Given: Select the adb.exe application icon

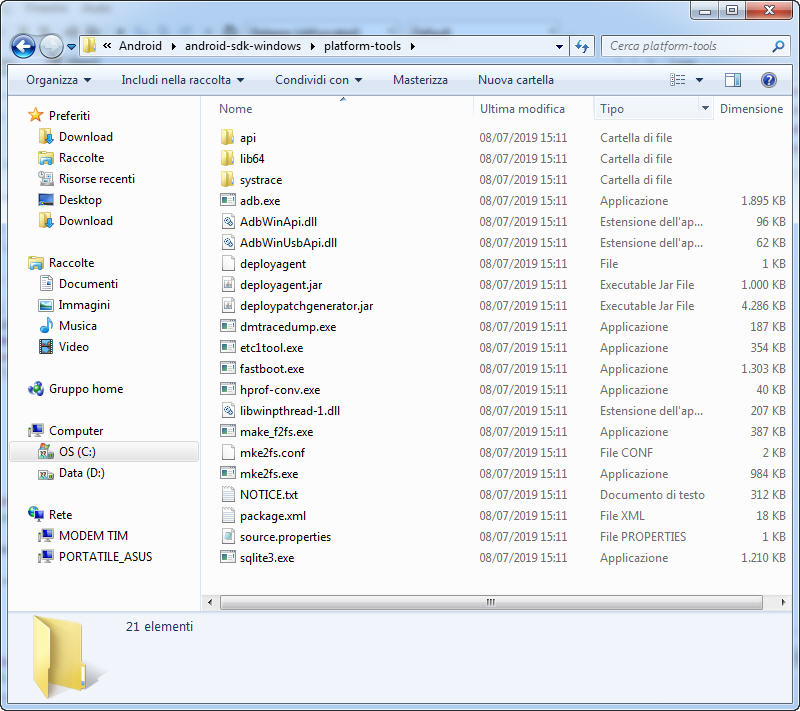Looking at the screenshot, I should 228,200.
